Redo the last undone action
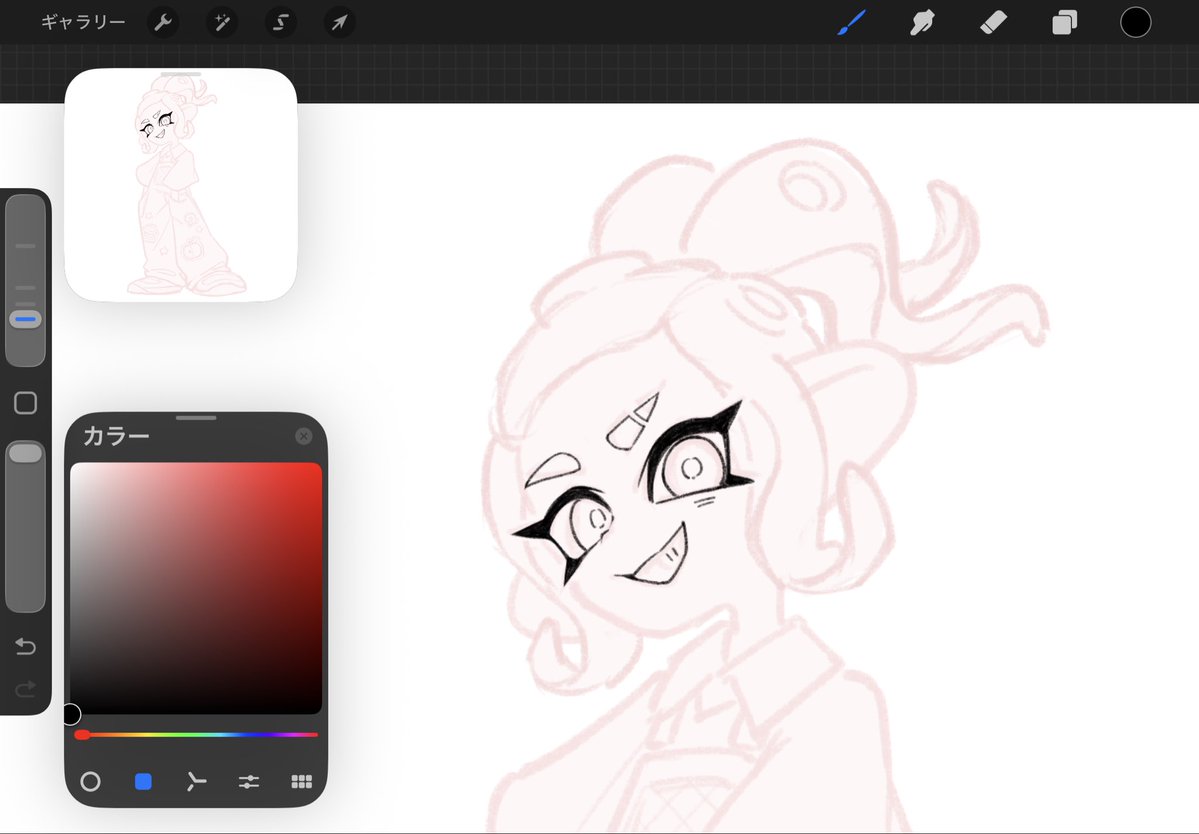The width and height of the screenshot is (1199, 834). (x=25, y=690)
